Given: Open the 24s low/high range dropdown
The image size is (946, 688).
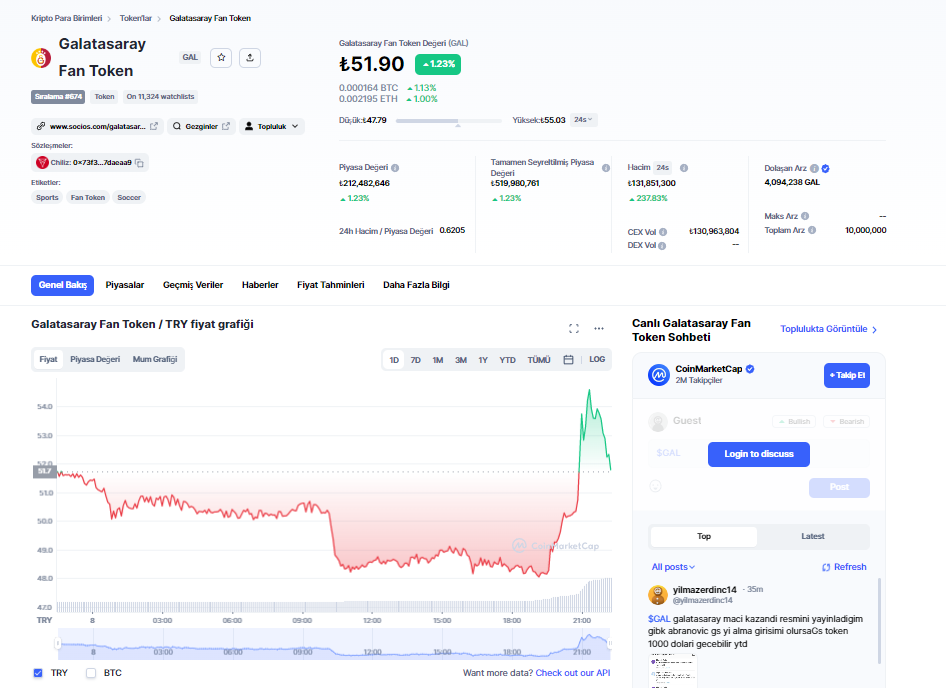Looking at the screenshot, I should (584, 119).
